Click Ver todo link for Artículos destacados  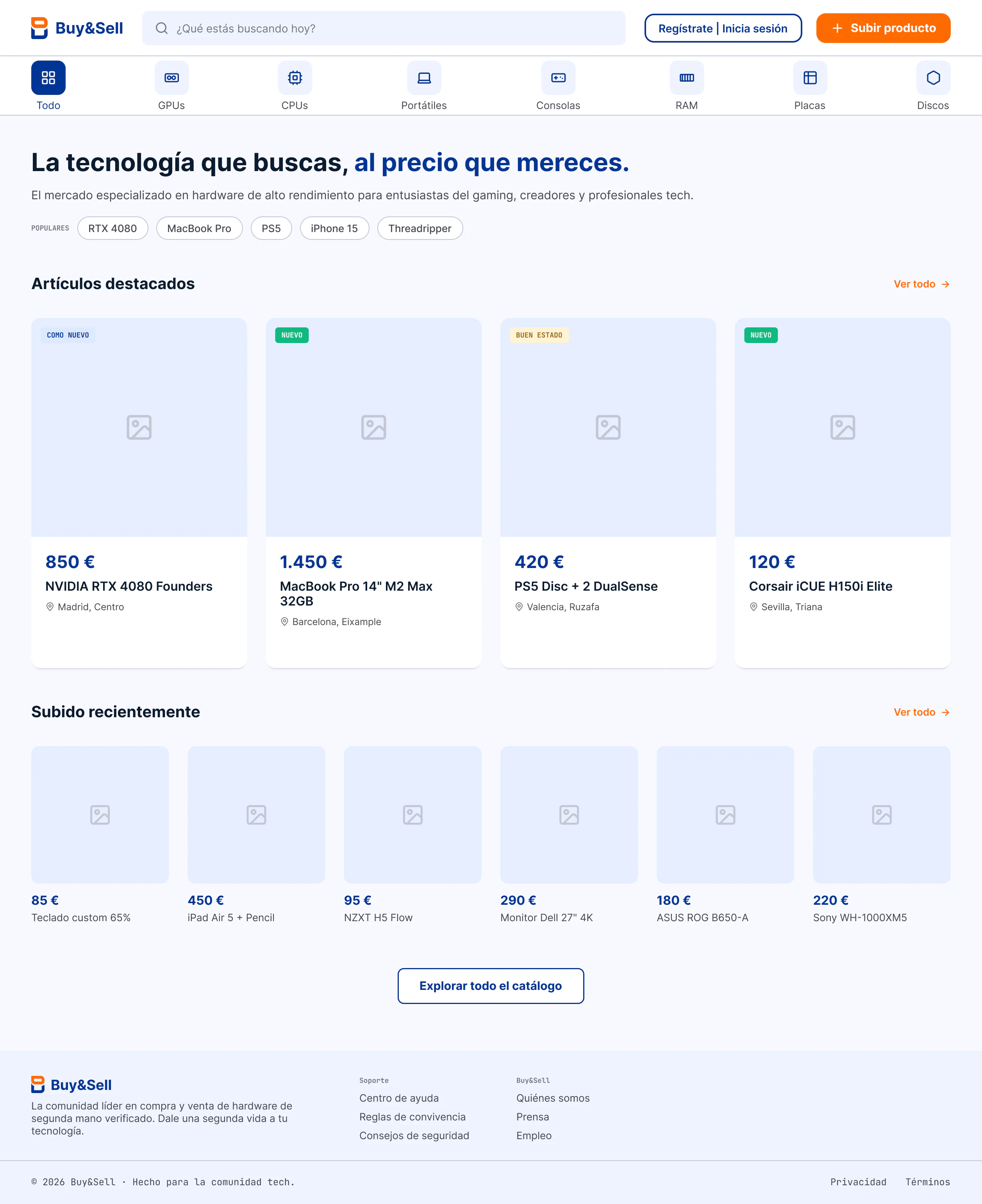(x=921, y=284)
